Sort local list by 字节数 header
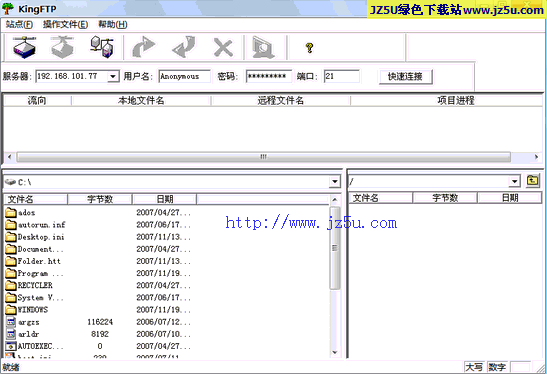 (100, 199)
